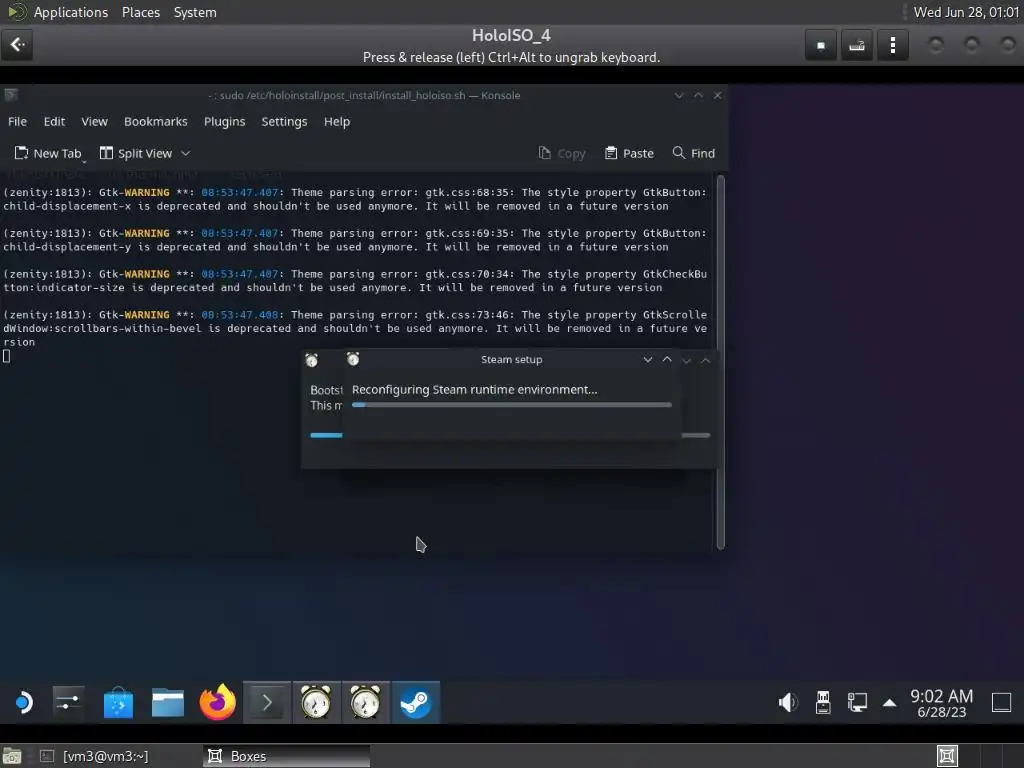The width and height of the screenshot is (1024, 768).
Task: Open the KDE application launcher
Action: click(24, 703)
